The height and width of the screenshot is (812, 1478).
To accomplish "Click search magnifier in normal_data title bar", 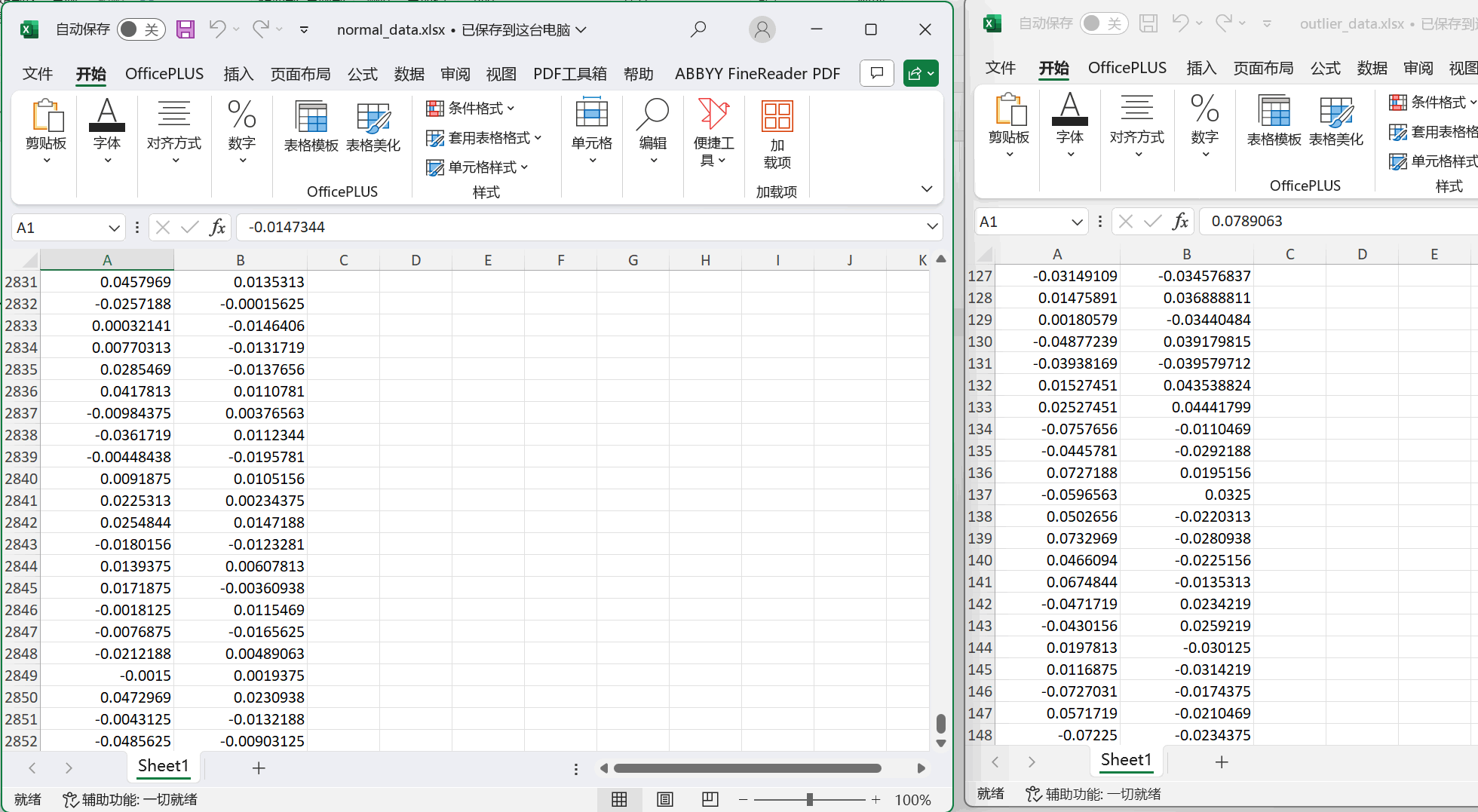I will point(698,29).
